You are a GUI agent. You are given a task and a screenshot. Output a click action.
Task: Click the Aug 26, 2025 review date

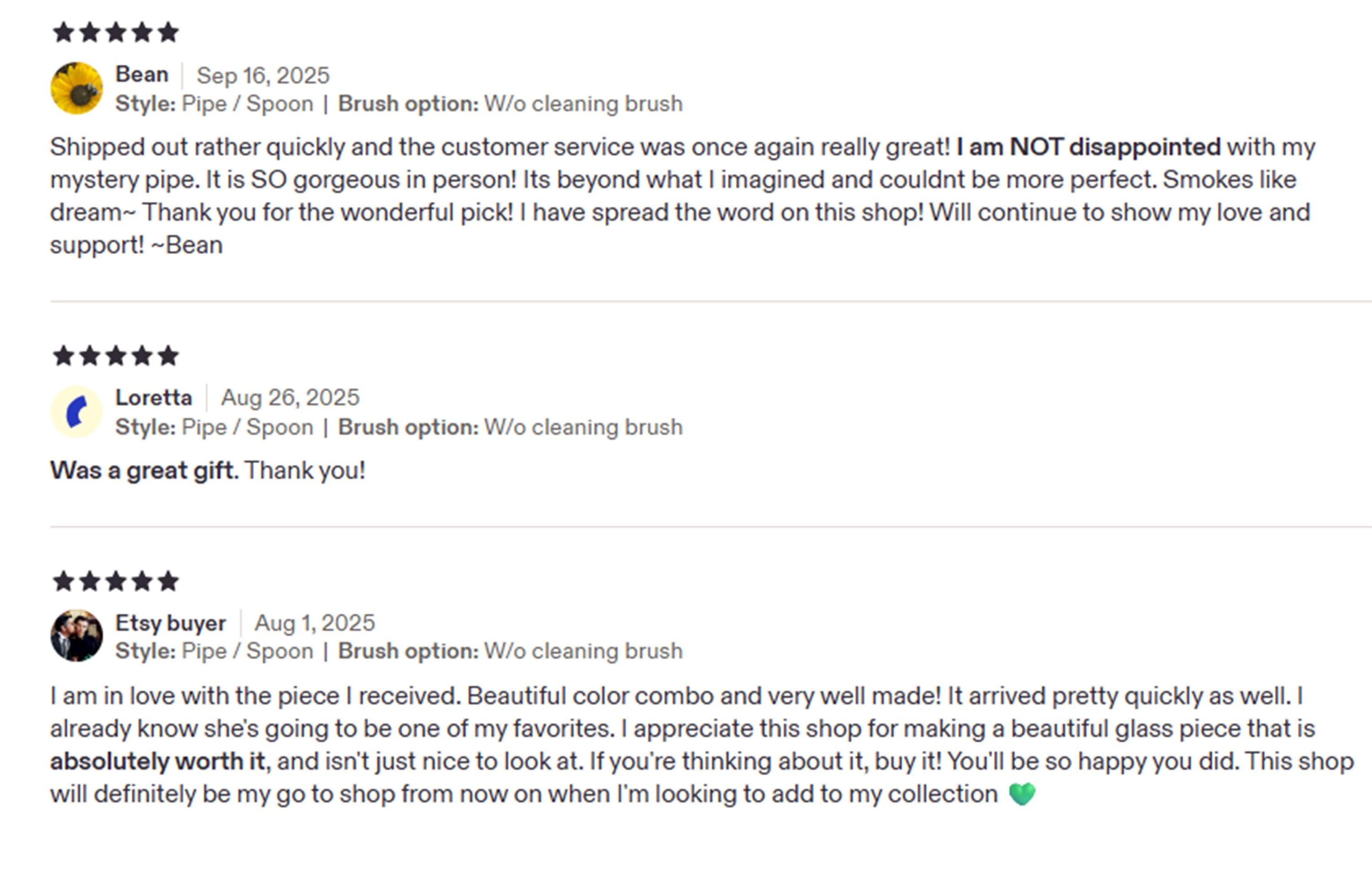pos(290,398)
